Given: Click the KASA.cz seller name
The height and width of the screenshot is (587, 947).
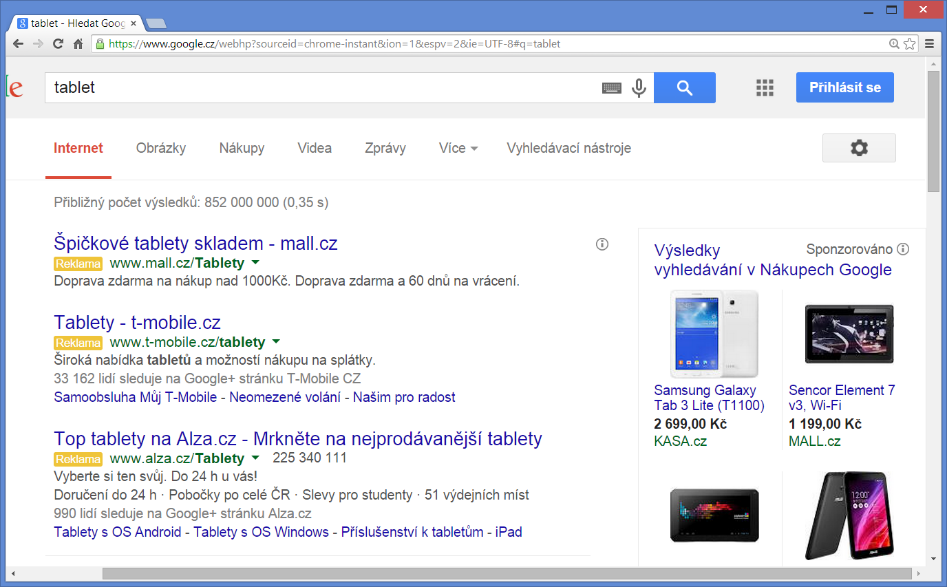Looking at the screenshot, I should click(680, 441).
